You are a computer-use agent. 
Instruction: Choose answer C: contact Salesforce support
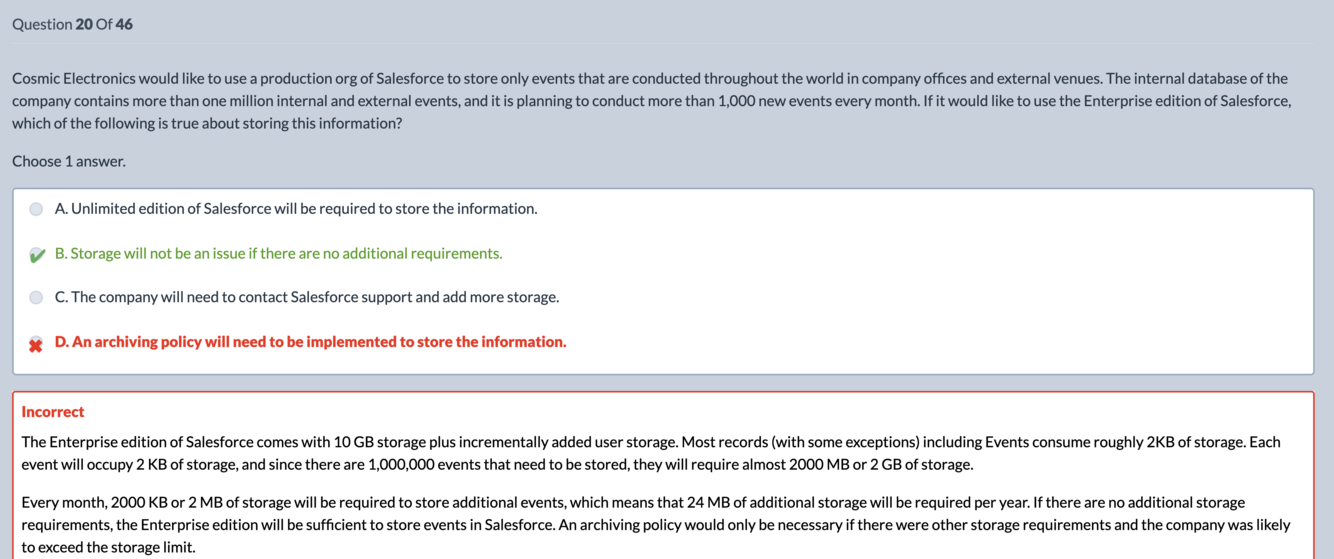[x=307, y=297]
